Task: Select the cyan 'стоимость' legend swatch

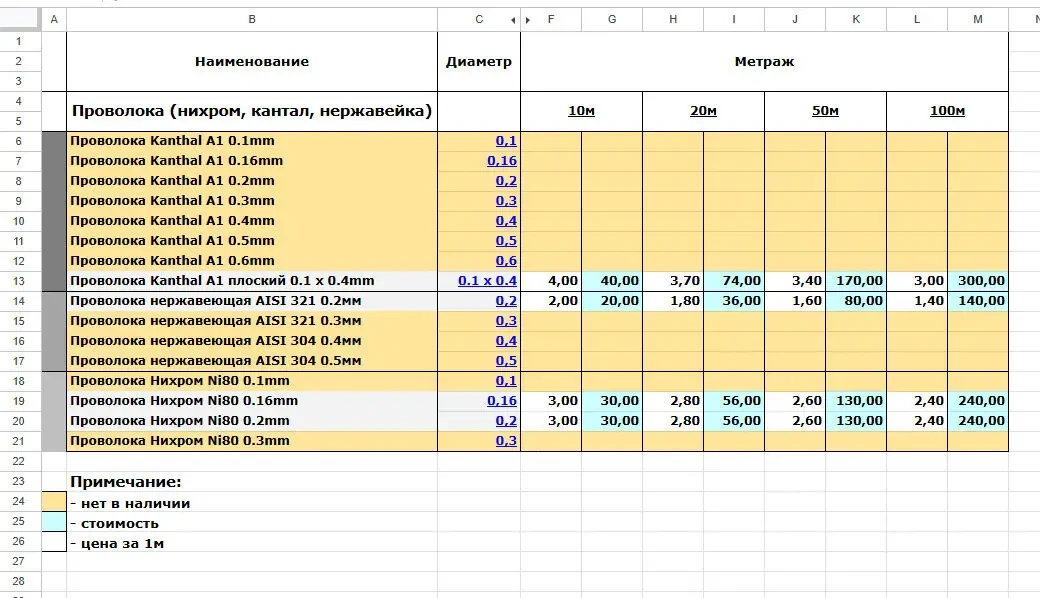Action: point(53,522)
